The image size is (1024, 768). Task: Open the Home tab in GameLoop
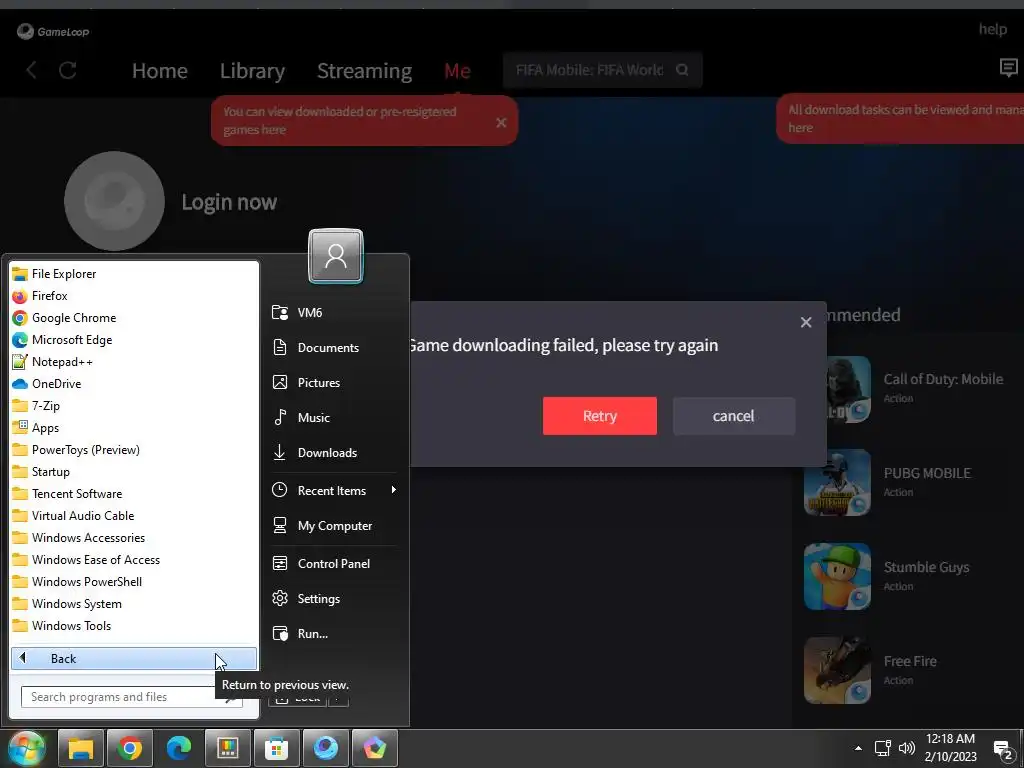(x=159, y=71)
